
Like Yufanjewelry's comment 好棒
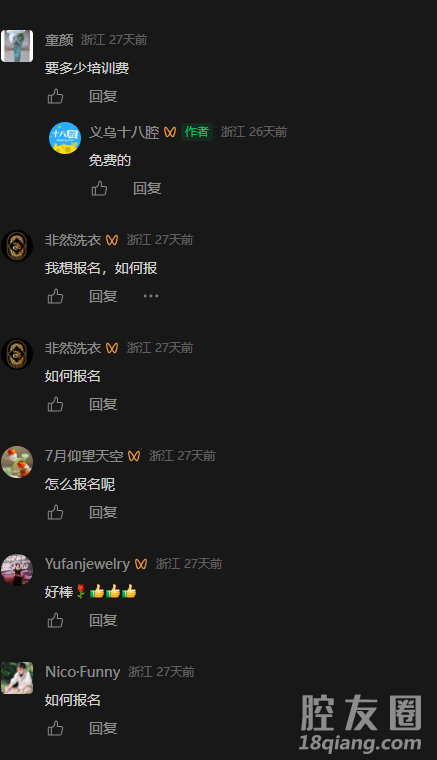pos(55,620)
